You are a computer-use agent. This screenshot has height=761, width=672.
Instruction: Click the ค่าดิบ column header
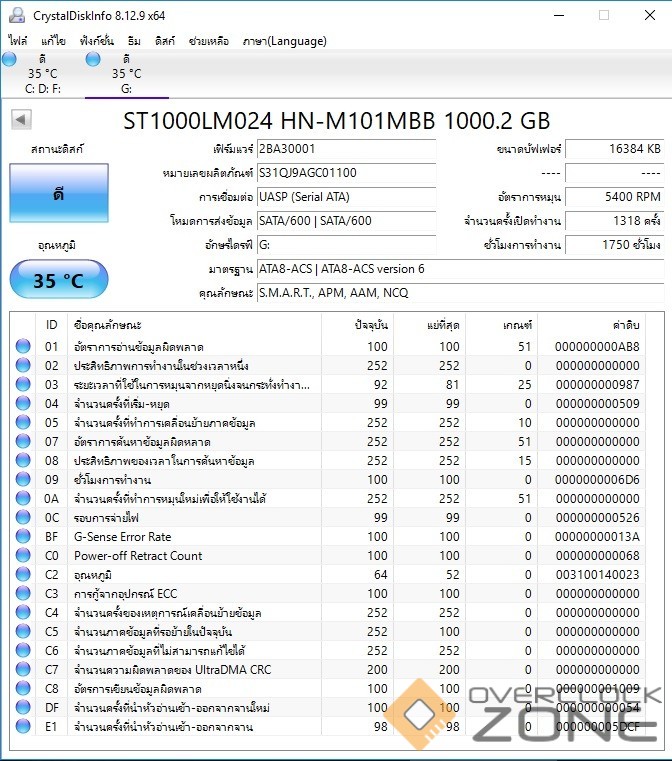[591, 325]
